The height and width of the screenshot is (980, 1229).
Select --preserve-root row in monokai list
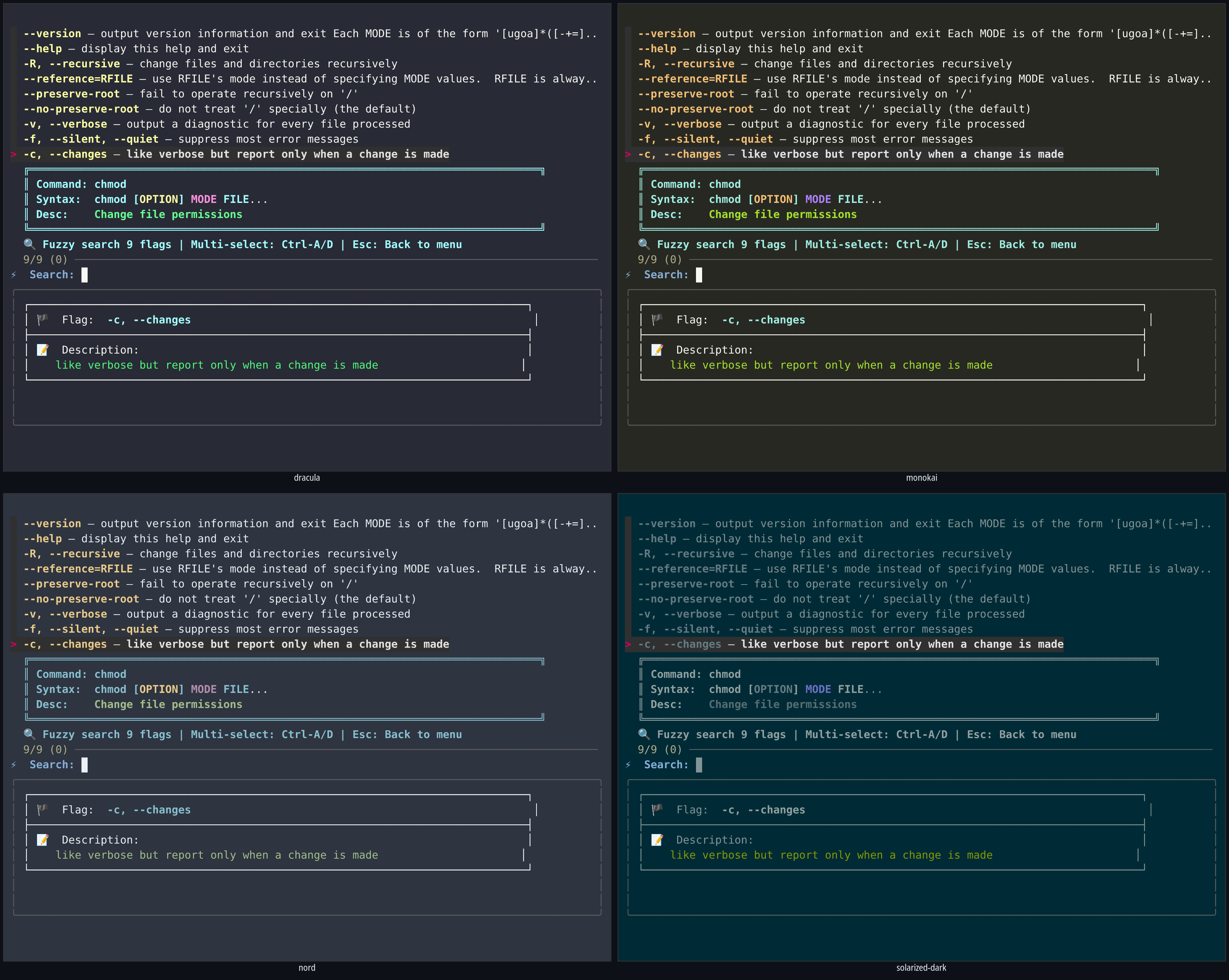pos(805,94)
